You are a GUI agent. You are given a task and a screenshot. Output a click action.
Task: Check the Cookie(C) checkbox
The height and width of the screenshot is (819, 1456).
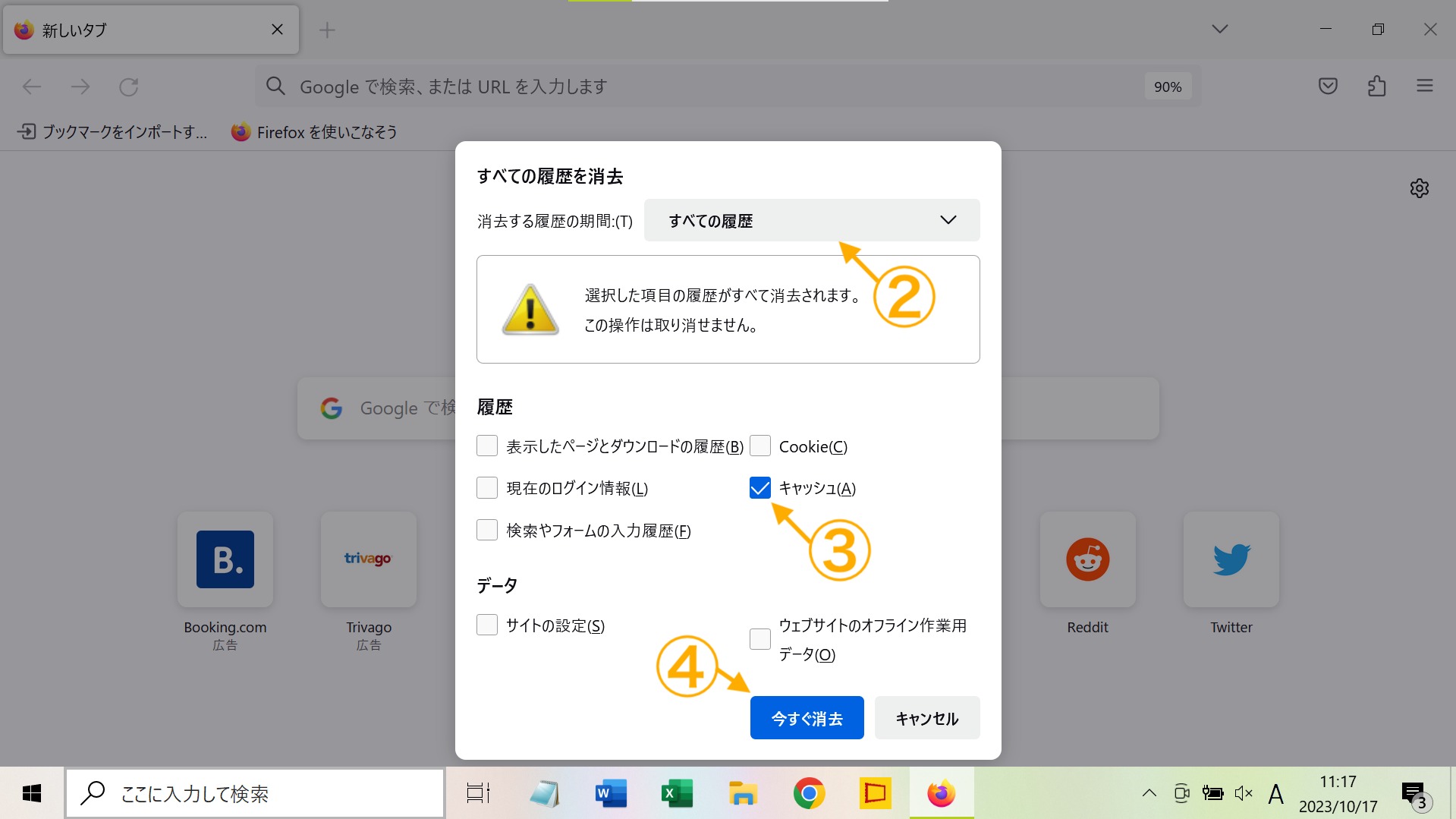click(760, 446)
